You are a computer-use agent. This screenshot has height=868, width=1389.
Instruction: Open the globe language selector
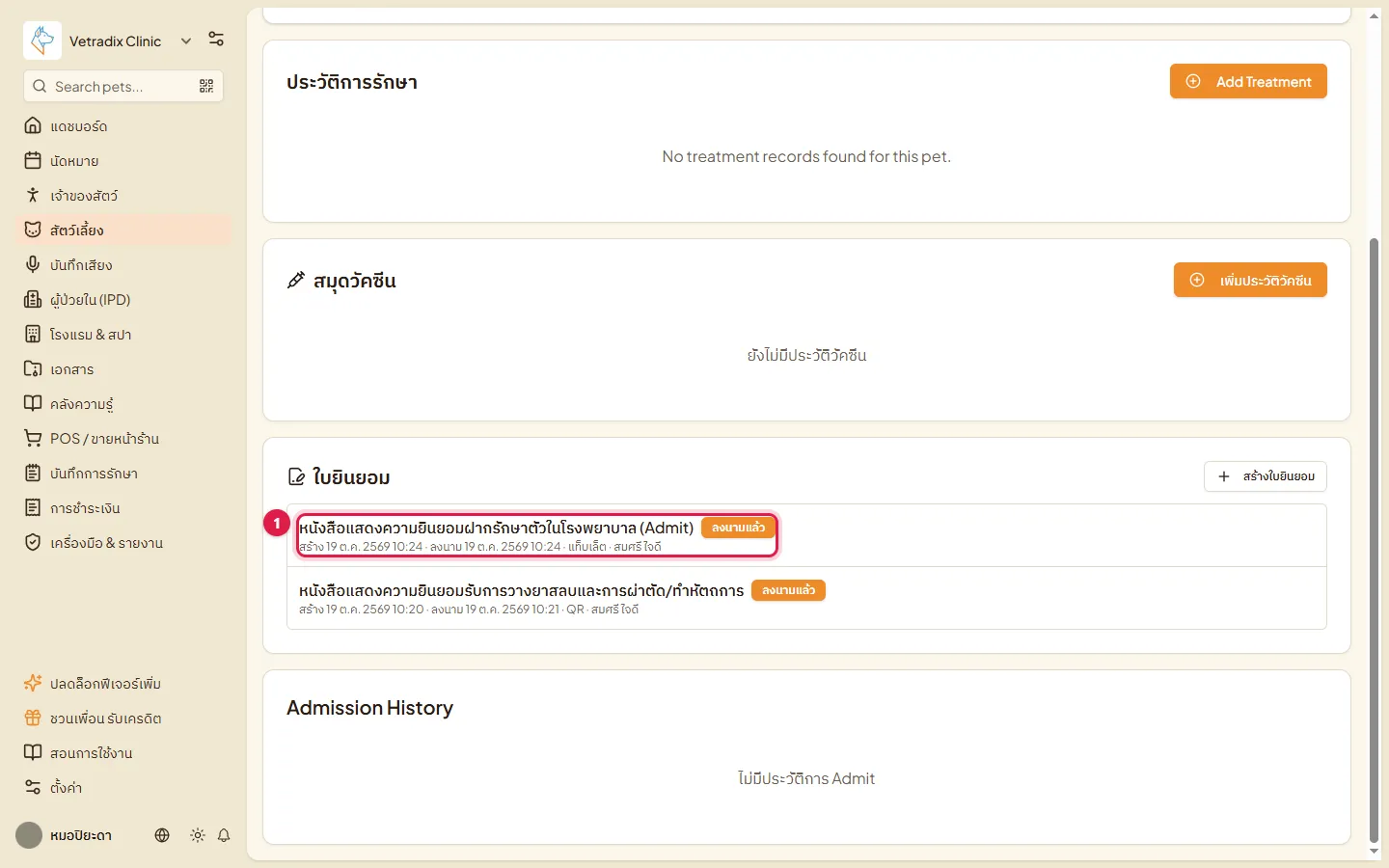162,835
